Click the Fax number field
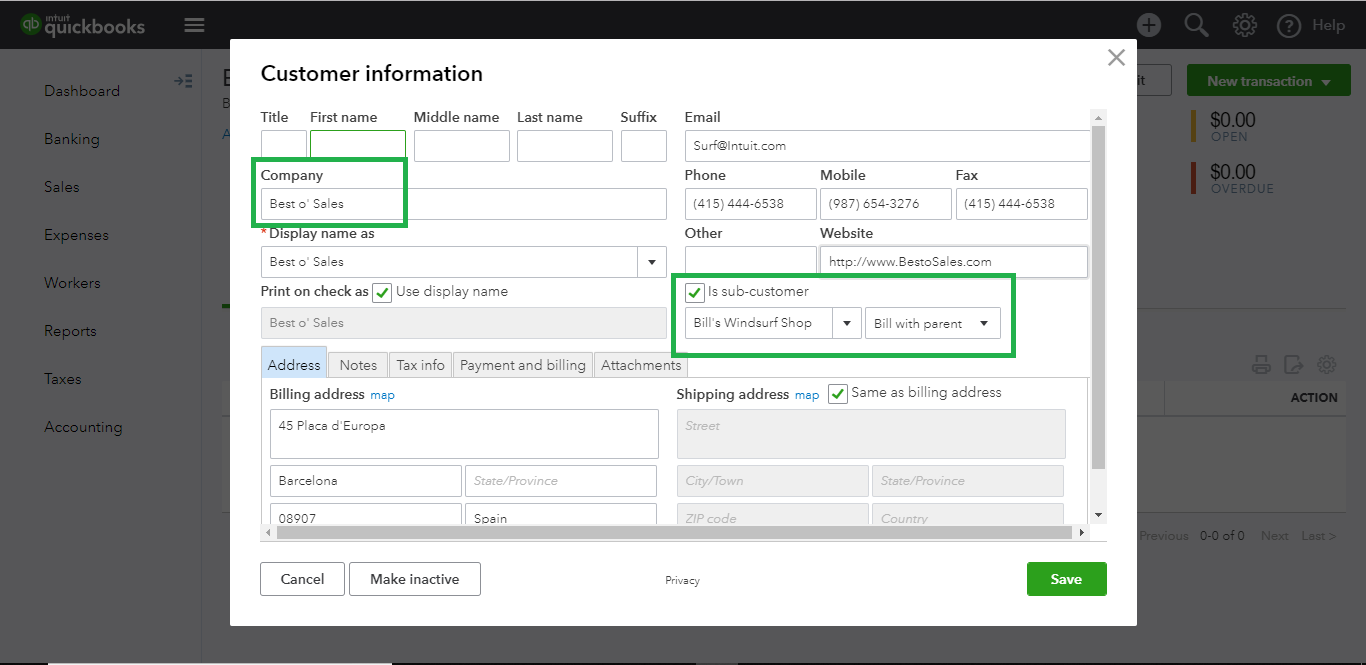Image resolution: width=1366 pixels, height=665 pixels. tap(1022, 204)
